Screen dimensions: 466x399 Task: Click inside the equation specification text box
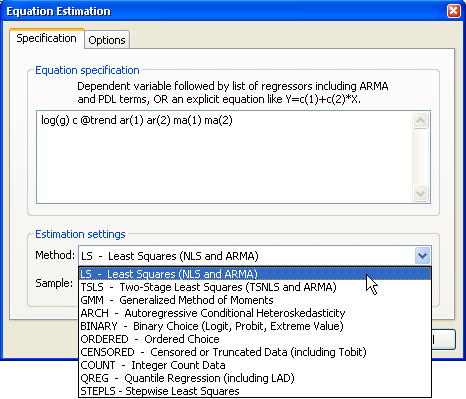click(x=224, y=157)
